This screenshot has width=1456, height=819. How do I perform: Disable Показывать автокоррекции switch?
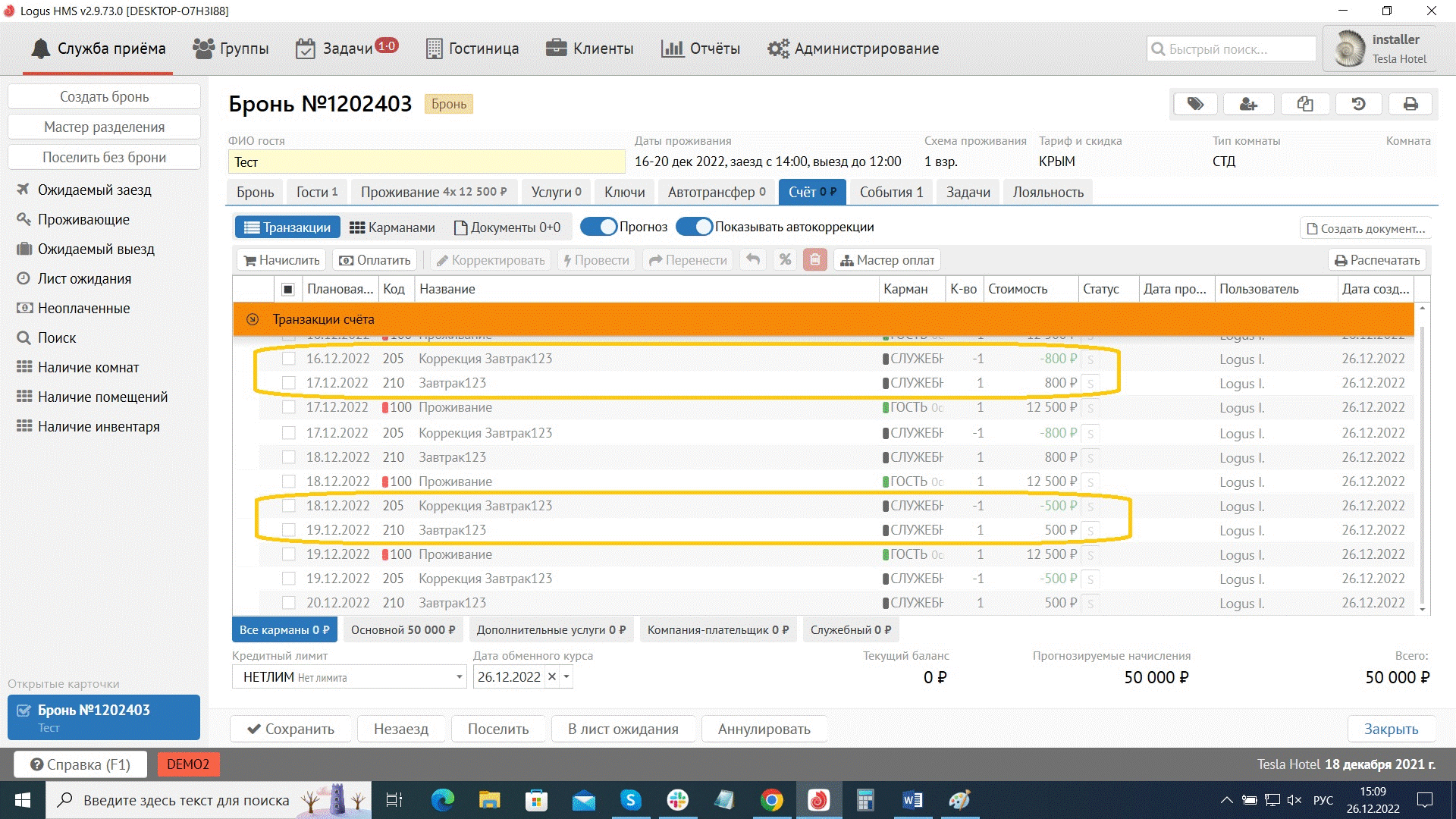(695, 227)
